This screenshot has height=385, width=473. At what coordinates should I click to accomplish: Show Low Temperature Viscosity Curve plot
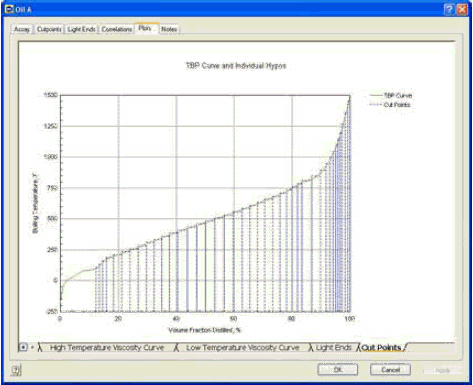pos(242,348)
